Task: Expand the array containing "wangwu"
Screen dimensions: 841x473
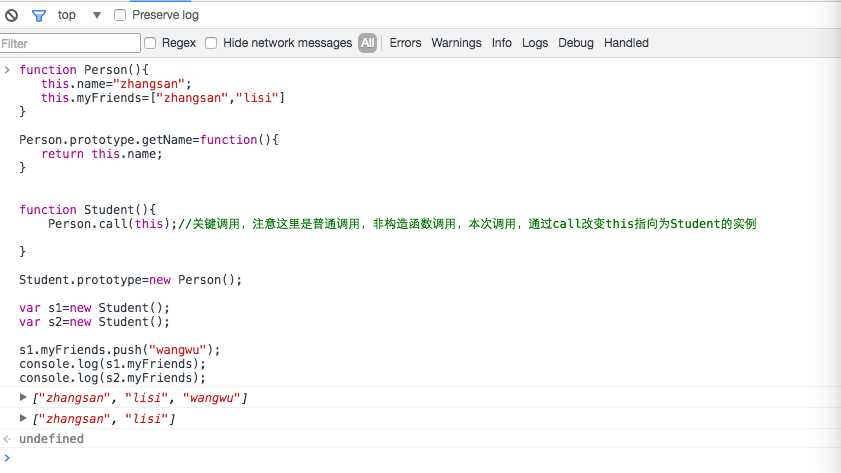Action: [x=24, y=398]
